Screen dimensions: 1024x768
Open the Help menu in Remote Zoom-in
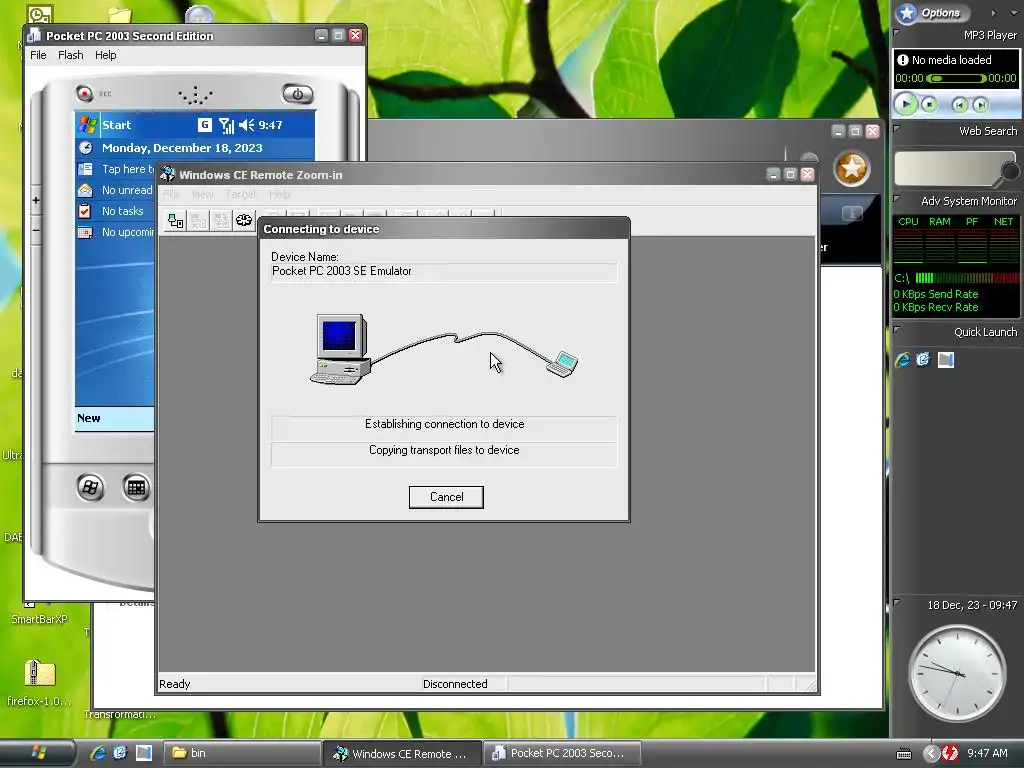click(279, 194)
